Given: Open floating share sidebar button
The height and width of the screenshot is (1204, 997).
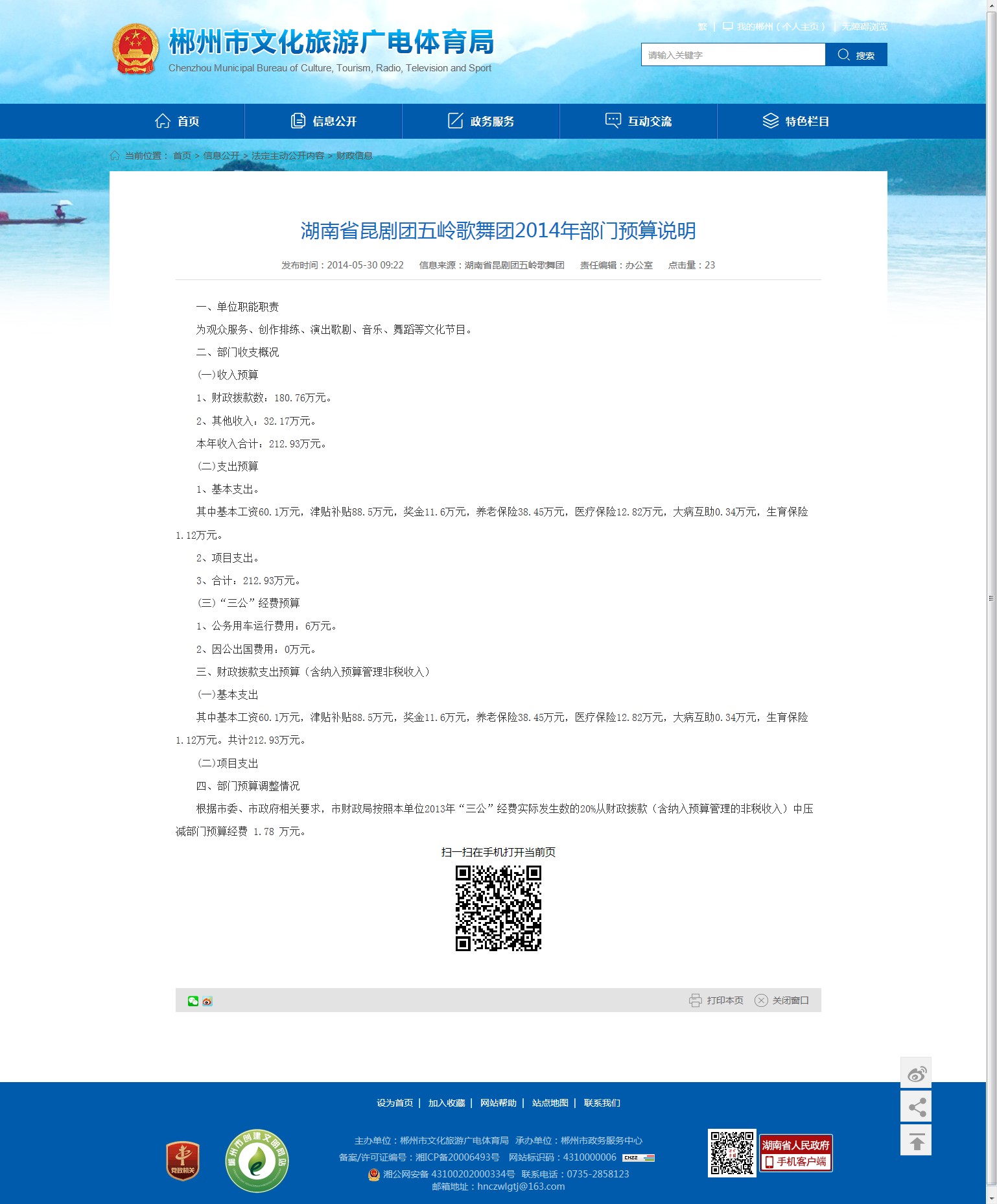Looking at the screenshot, I should point(916,1106).
